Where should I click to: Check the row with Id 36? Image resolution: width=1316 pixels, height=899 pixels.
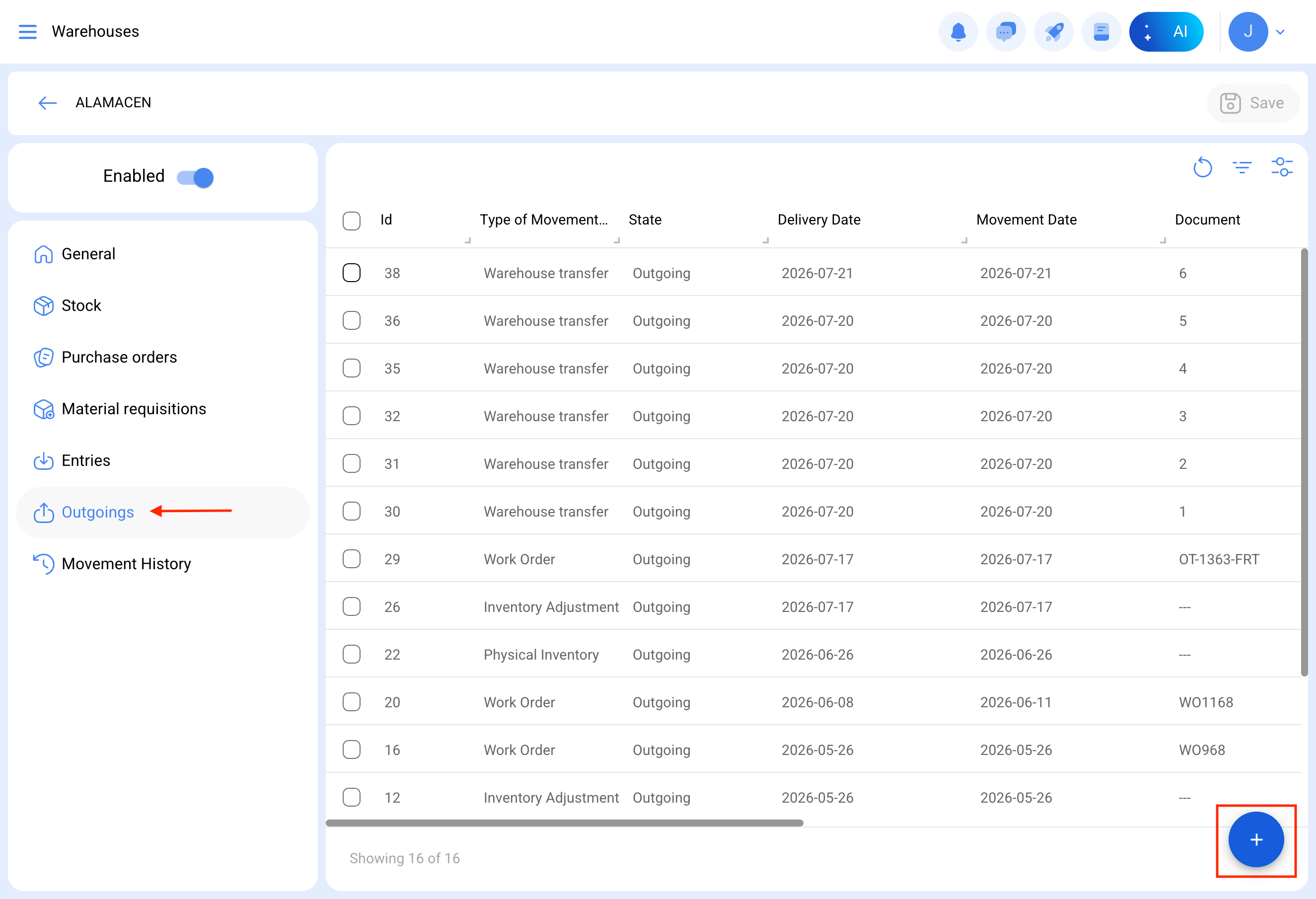(x=352, y=321)
